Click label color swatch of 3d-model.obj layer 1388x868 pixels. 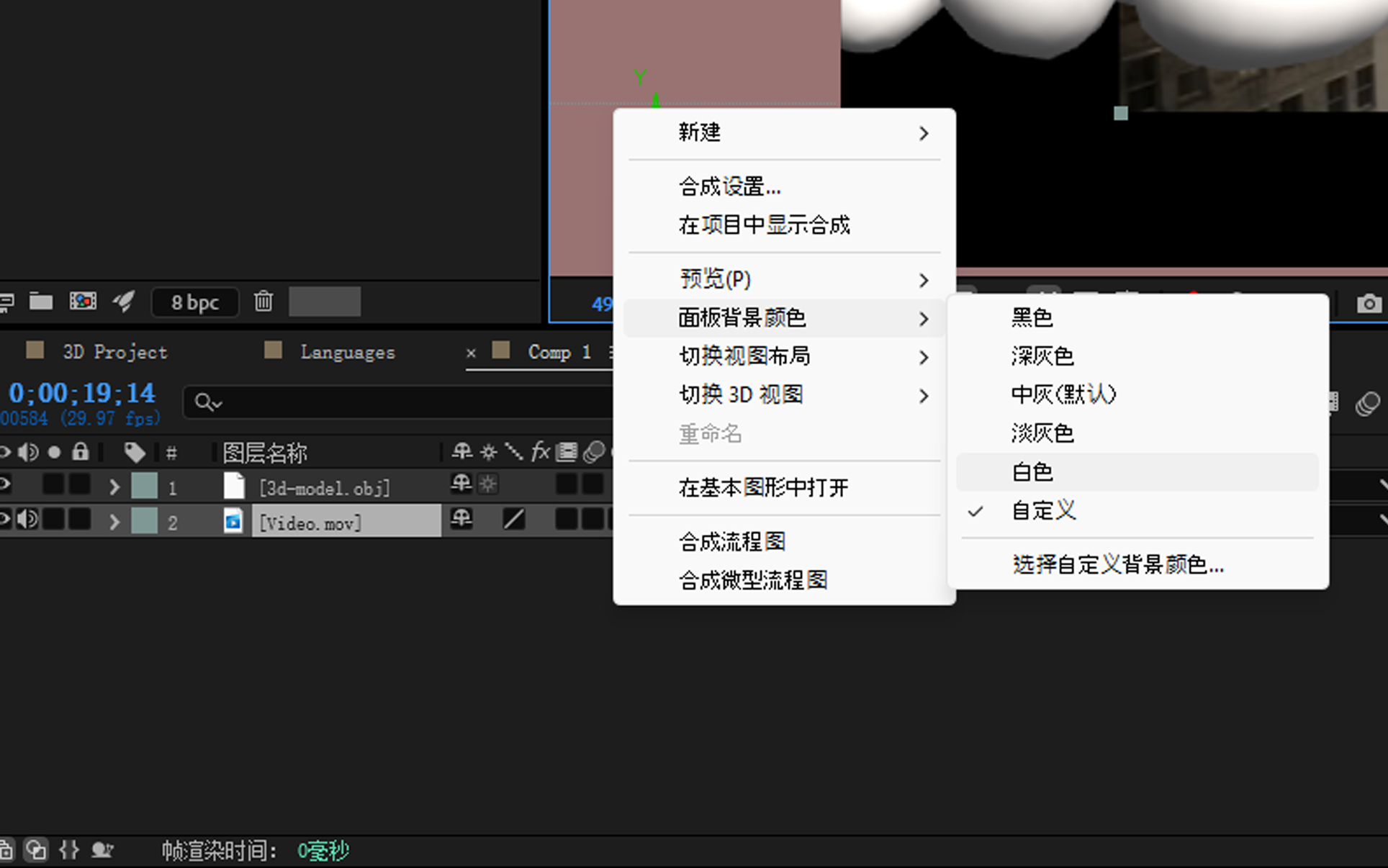click(x=144, y=486)
